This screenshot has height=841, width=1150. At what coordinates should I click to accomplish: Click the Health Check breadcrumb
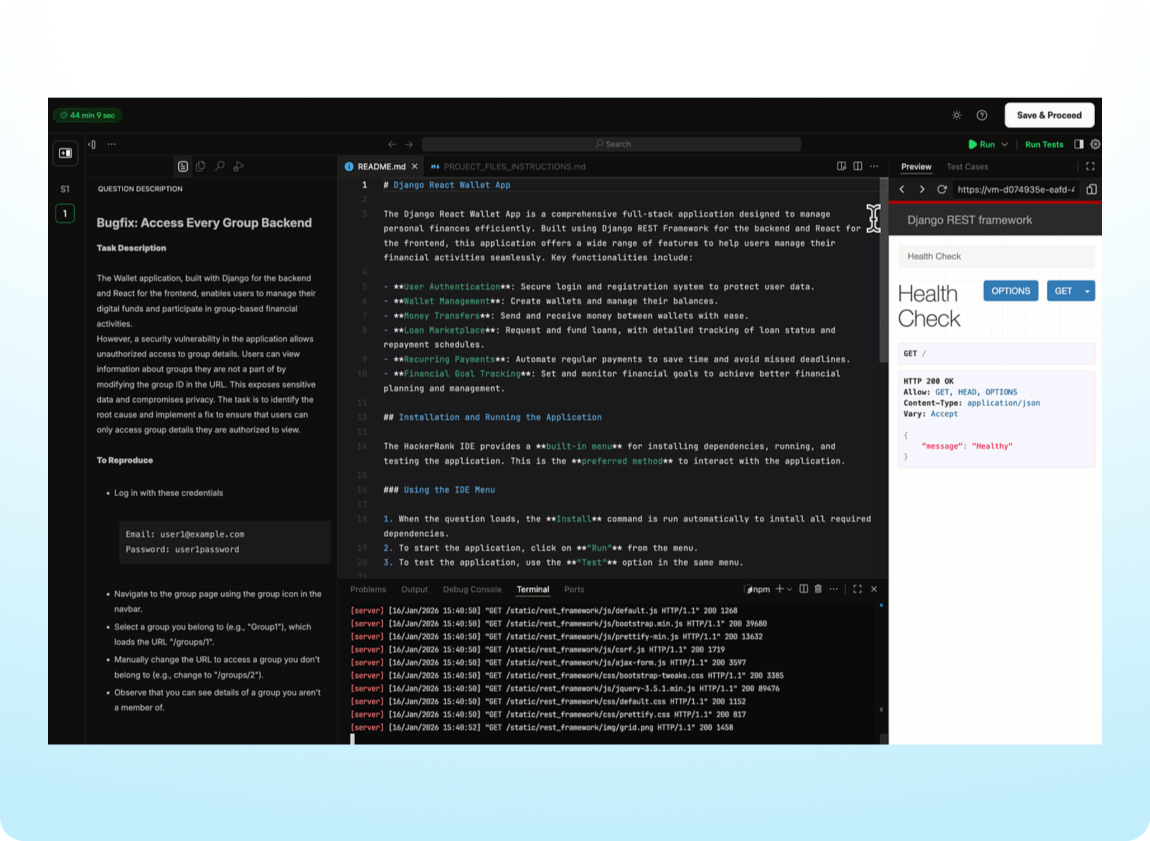[934, 257]
